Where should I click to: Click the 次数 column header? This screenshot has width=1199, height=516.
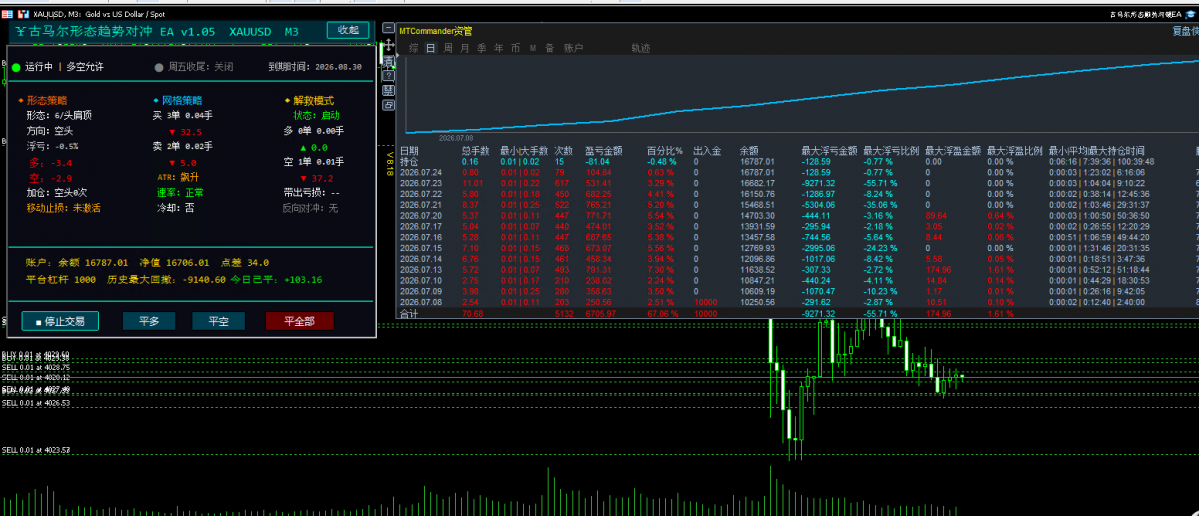564,151
